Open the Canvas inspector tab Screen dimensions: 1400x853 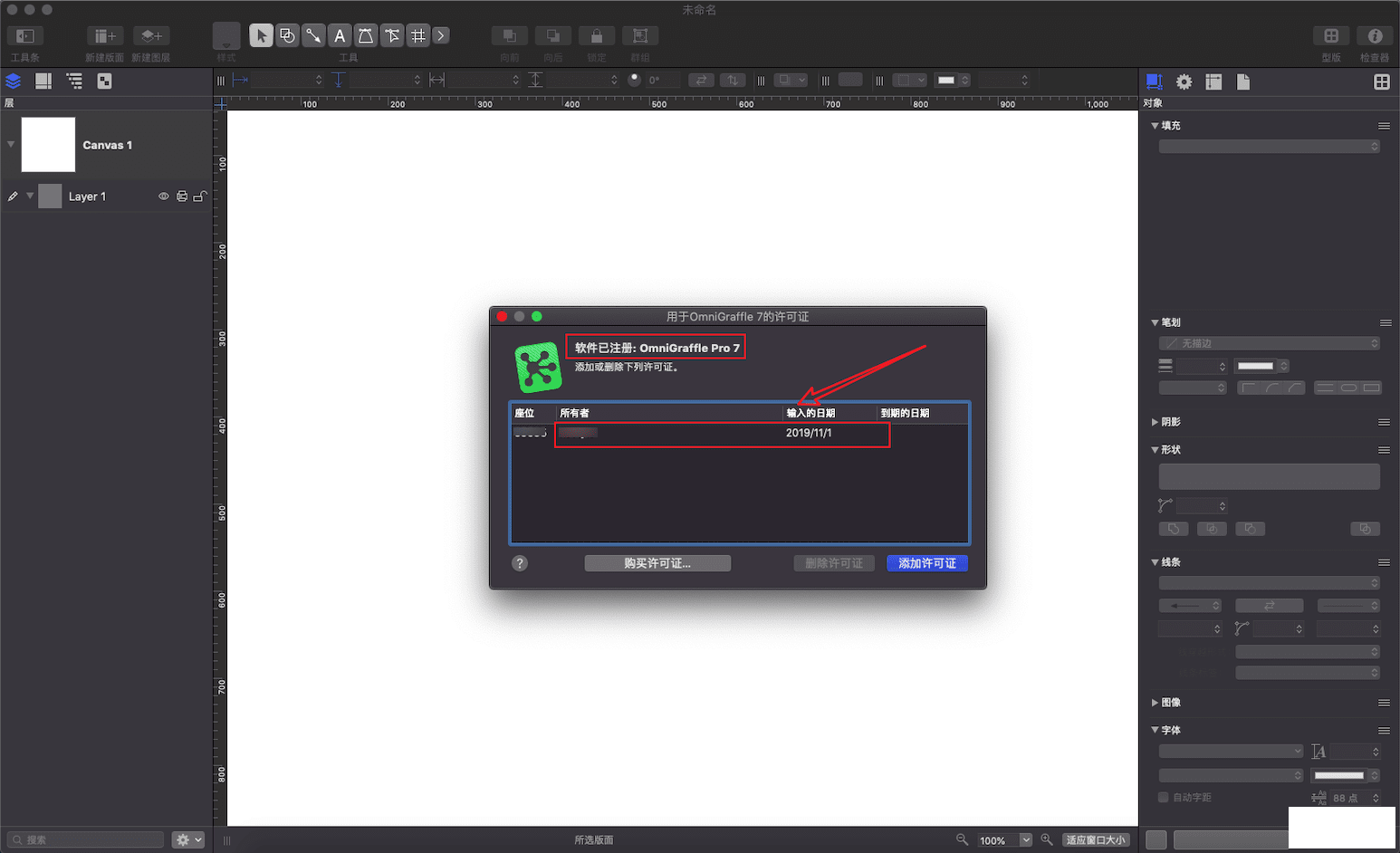point(1214,81)
